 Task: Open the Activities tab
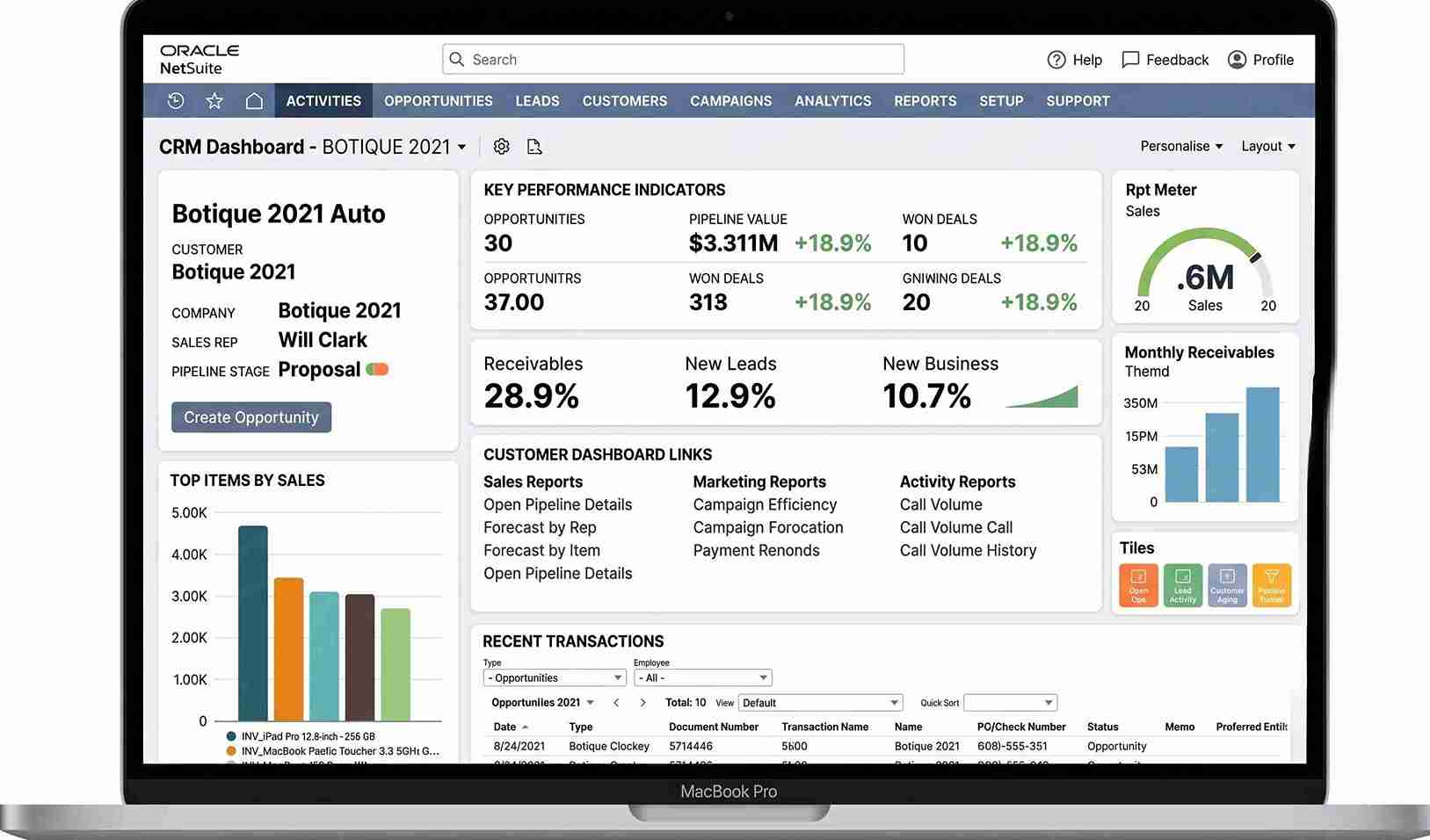(323, 101)
